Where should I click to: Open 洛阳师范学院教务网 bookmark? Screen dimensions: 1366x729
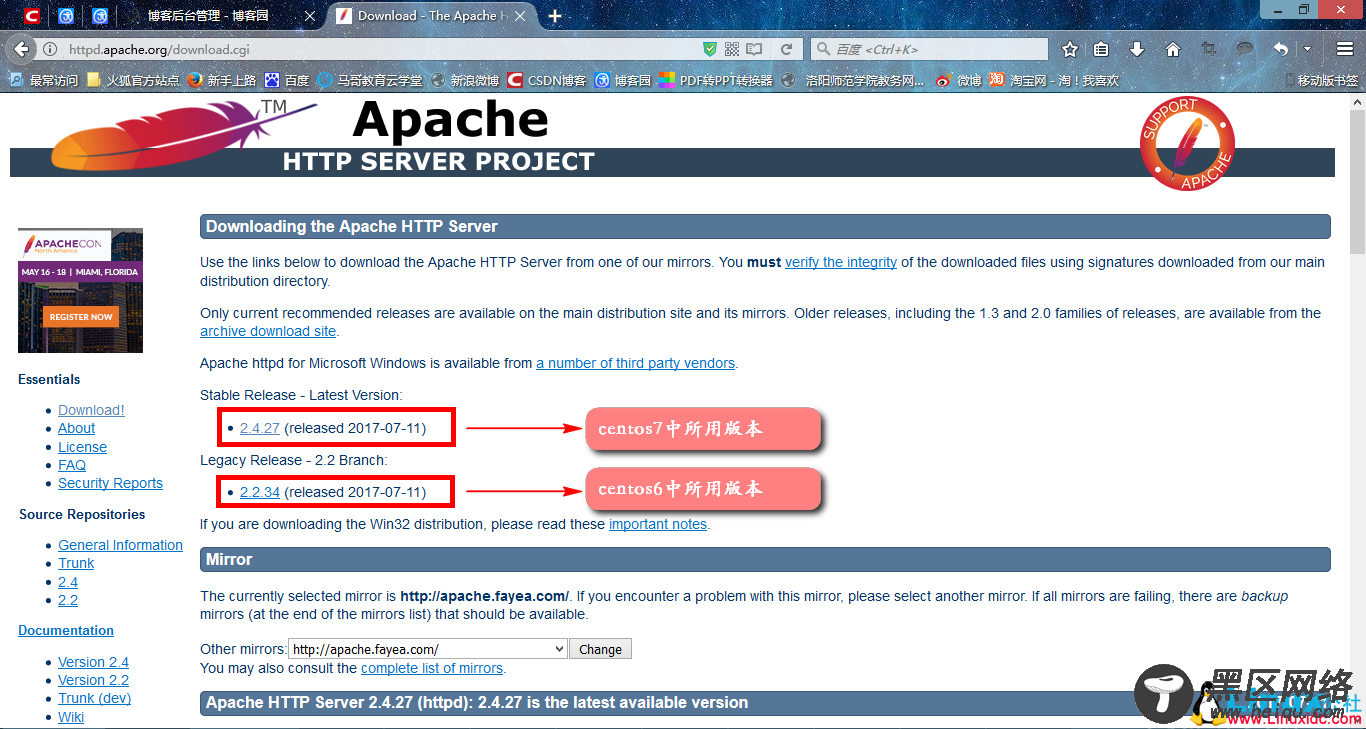[x=853, y=80]
